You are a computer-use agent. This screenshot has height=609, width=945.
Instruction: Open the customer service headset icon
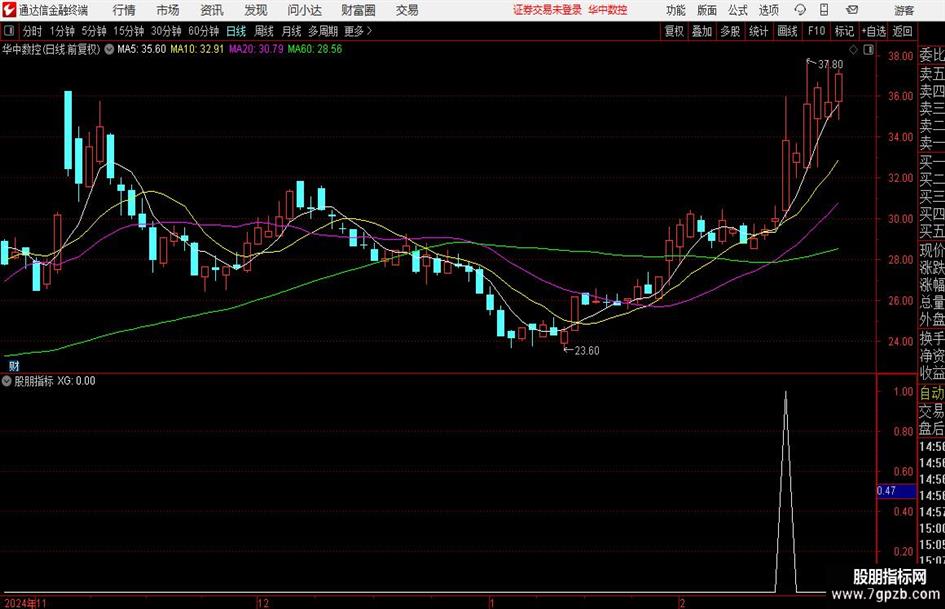(800, 10)
